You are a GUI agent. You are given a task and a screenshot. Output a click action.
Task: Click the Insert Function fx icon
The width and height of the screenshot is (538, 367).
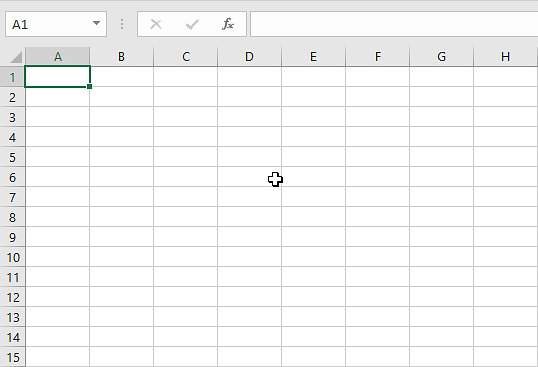[228, 24]
